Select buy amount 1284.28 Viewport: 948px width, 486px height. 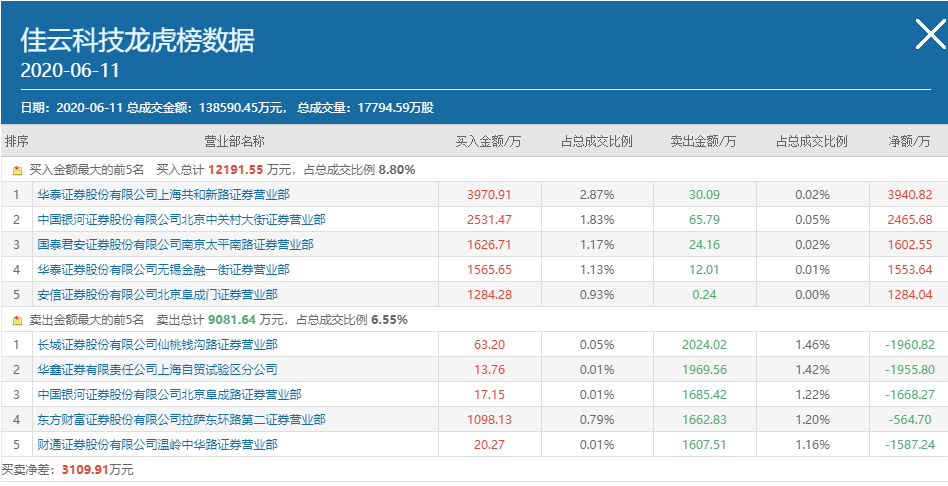pyautogui.click(x=489, y=295)
